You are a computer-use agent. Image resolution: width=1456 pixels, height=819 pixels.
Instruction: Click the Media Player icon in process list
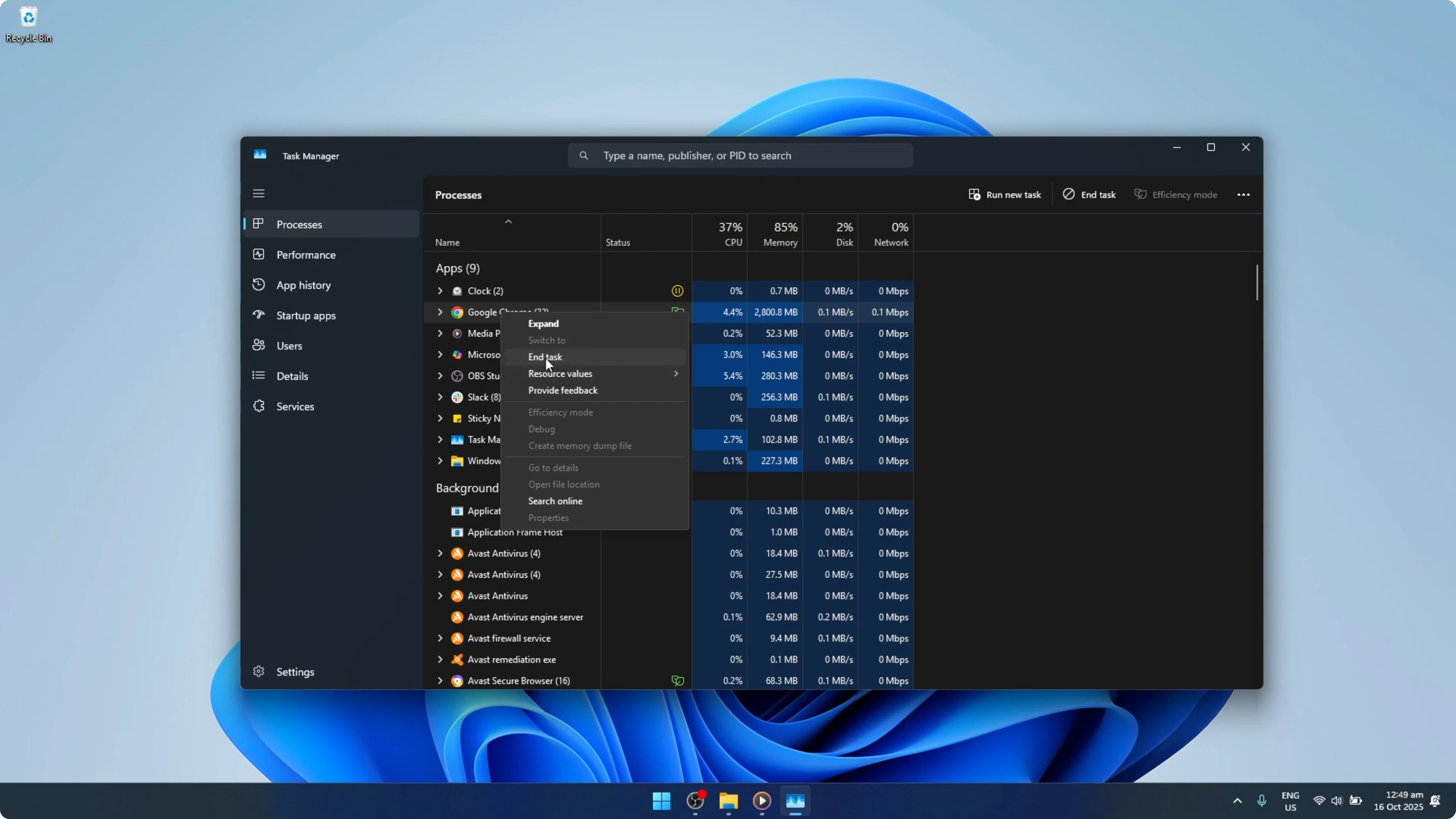pyautogui.click(x=457, y=334)
